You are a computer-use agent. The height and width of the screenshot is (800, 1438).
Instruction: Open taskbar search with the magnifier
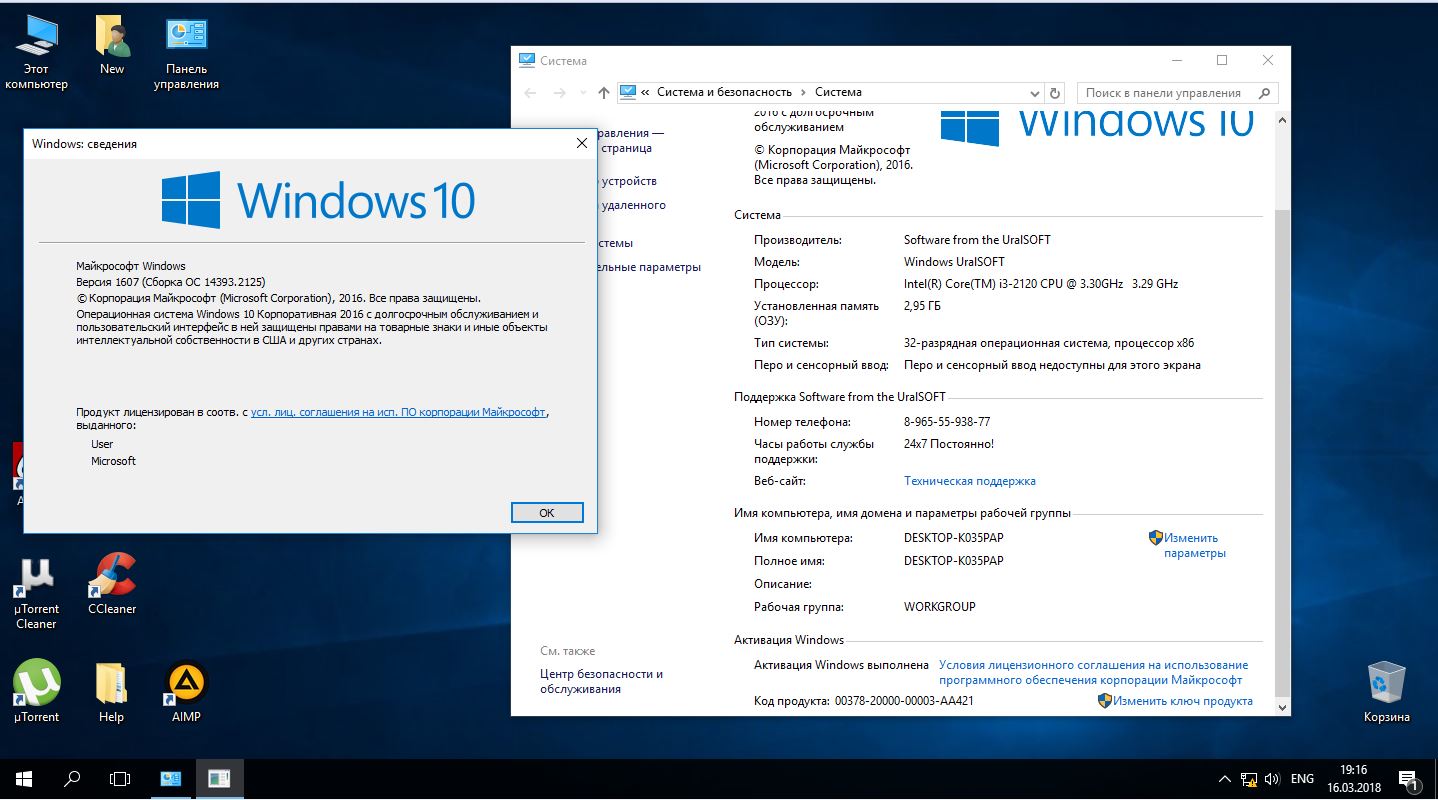coord(72,779)
